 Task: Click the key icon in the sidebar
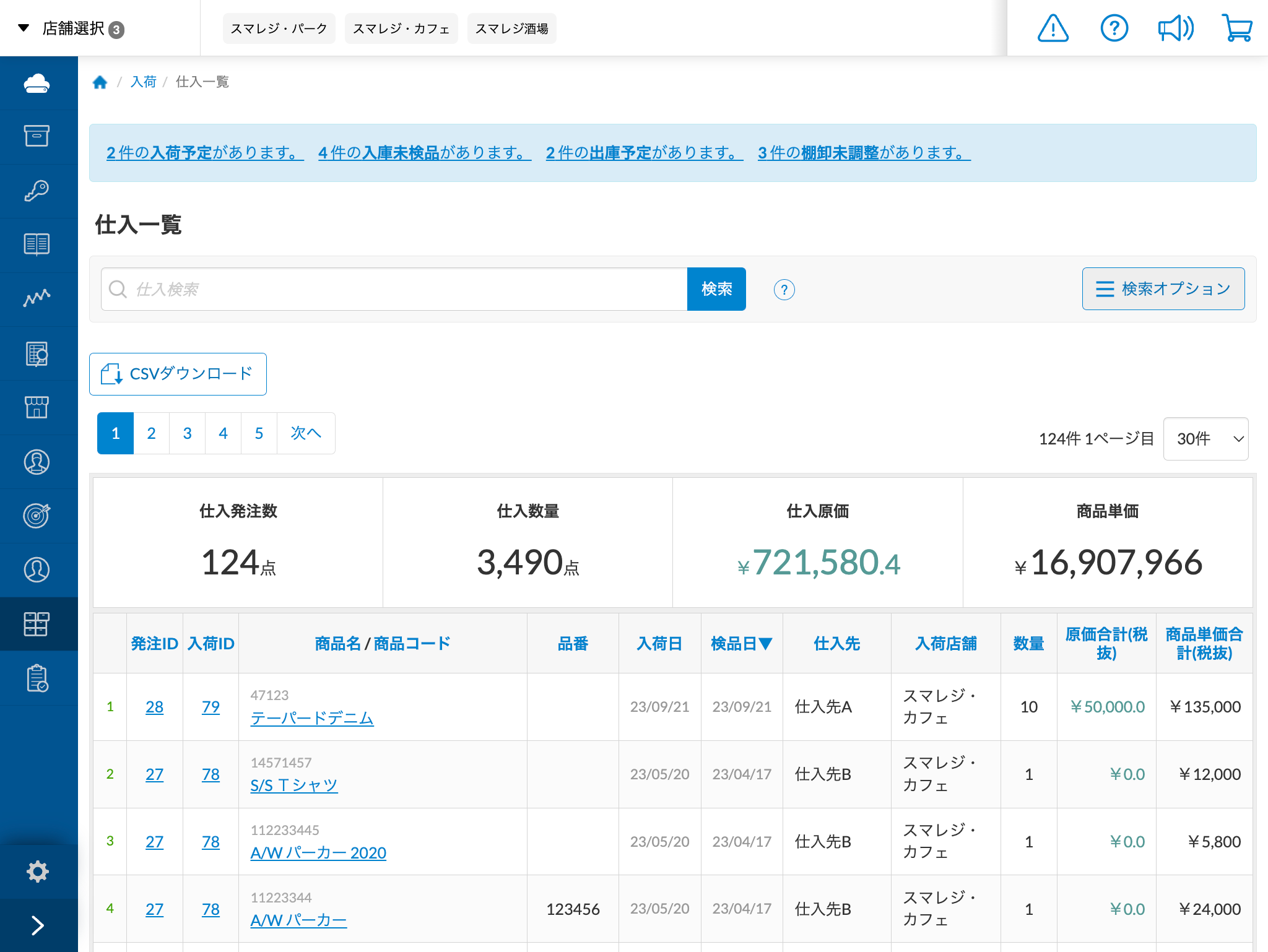[x=38, y=191]
